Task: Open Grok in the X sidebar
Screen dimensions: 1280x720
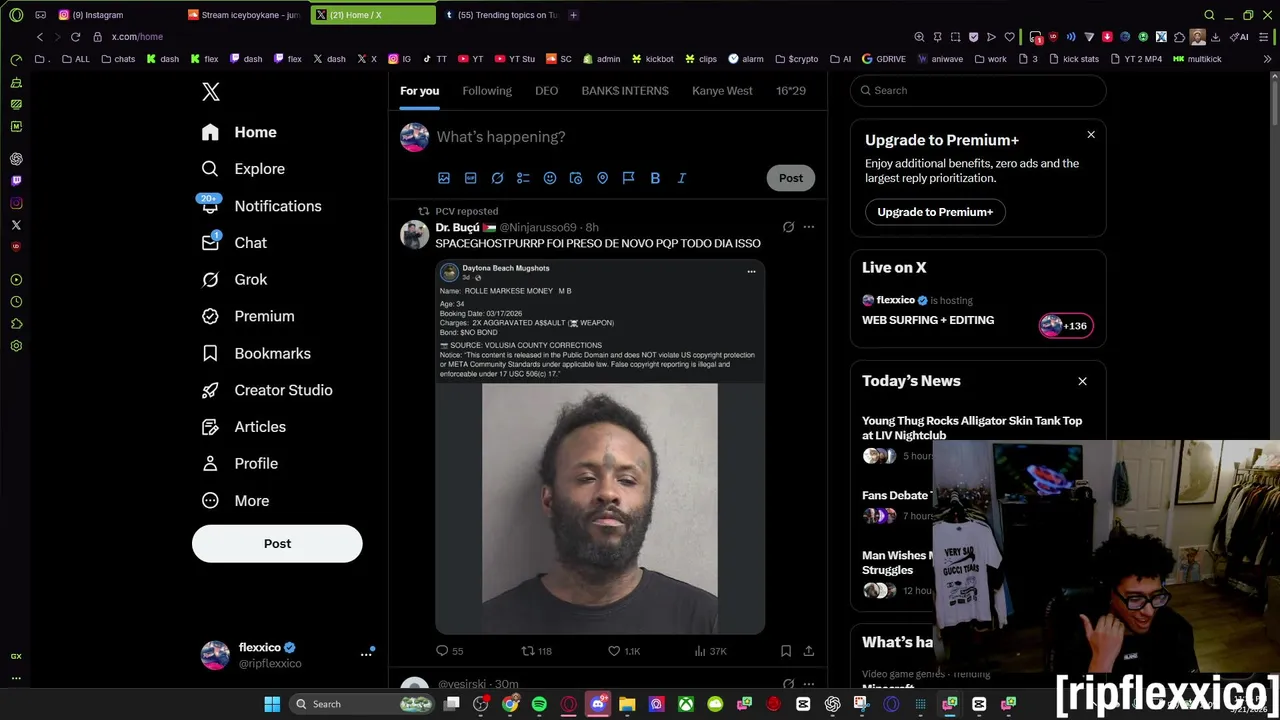Action: coord(234,279)
